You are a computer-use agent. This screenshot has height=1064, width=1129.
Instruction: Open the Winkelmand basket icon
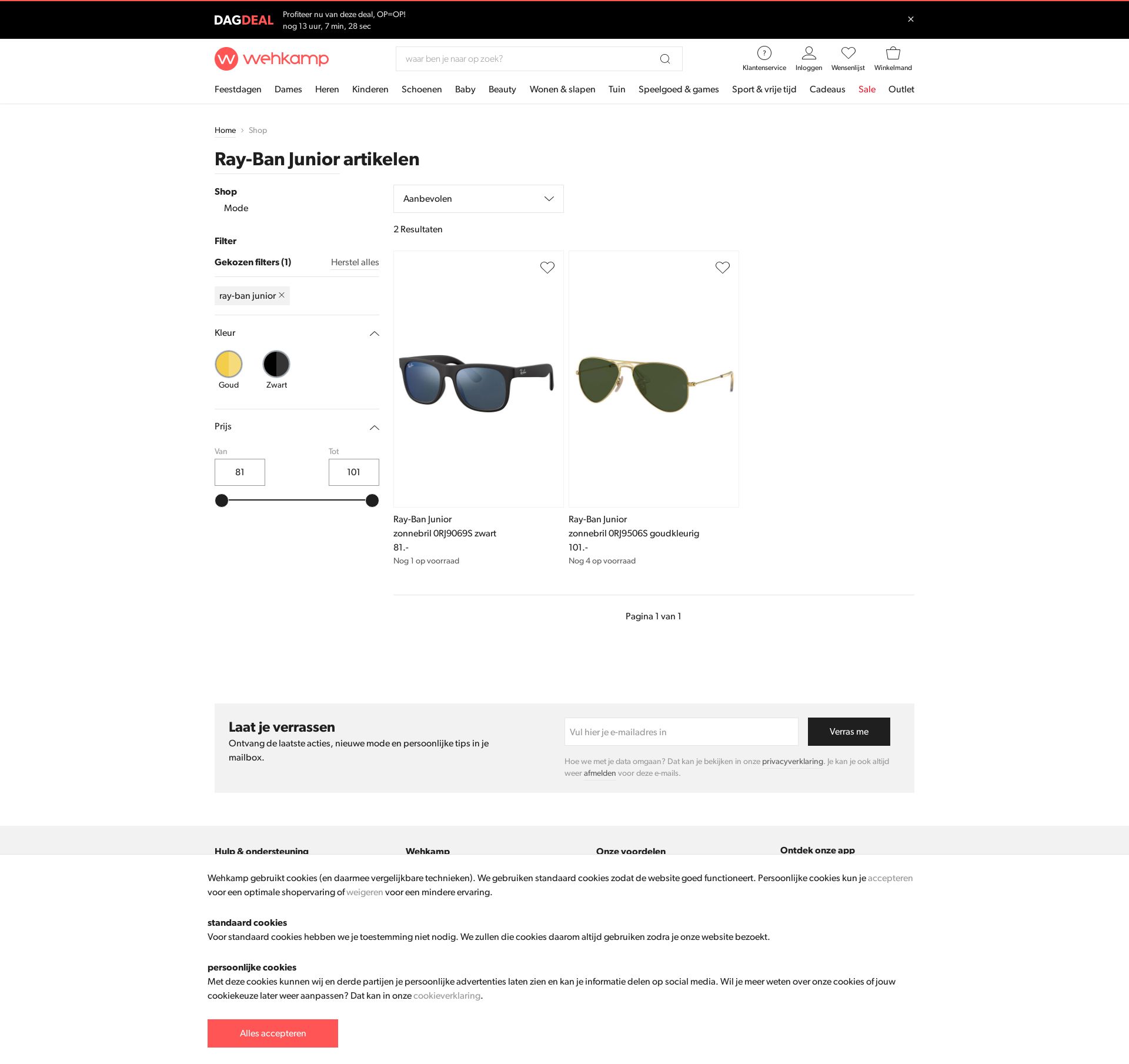coord(893,53)
